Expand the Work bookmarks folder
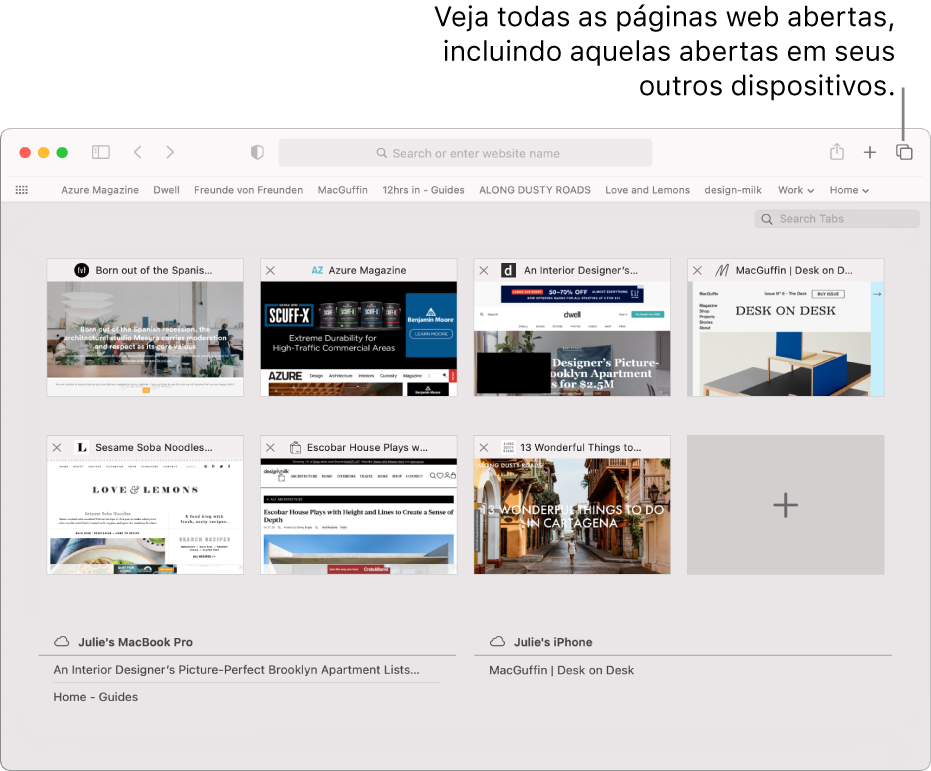 (796, 190)
